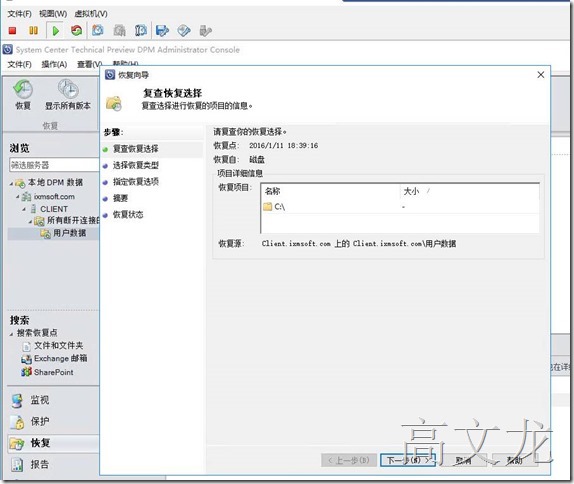574x484 pixels.
Task: Click the red restart VM icon
Action: click(x=77, y=30)
